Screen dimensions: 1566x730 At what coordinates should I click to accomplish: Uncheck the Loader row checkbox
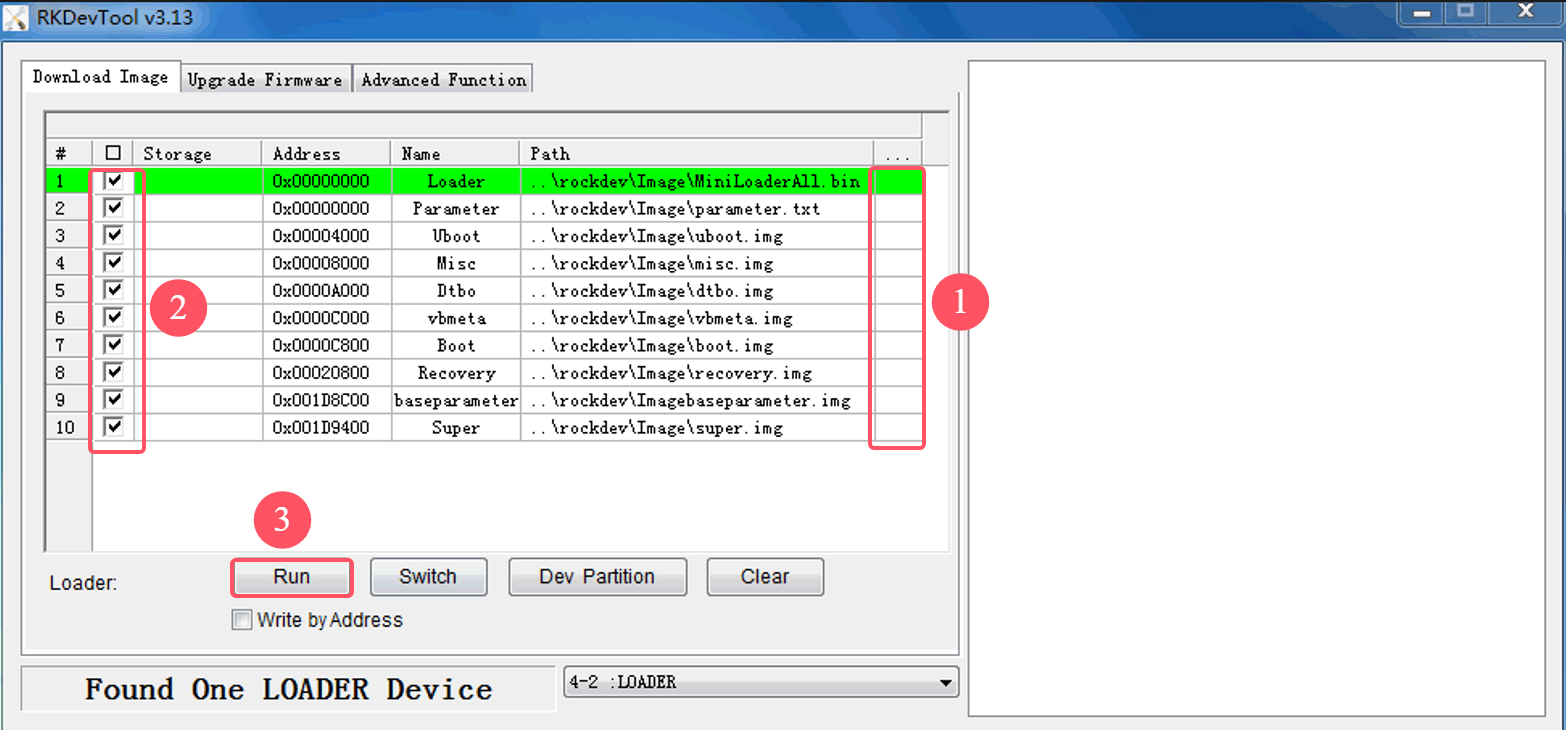(x=113, y=181)
